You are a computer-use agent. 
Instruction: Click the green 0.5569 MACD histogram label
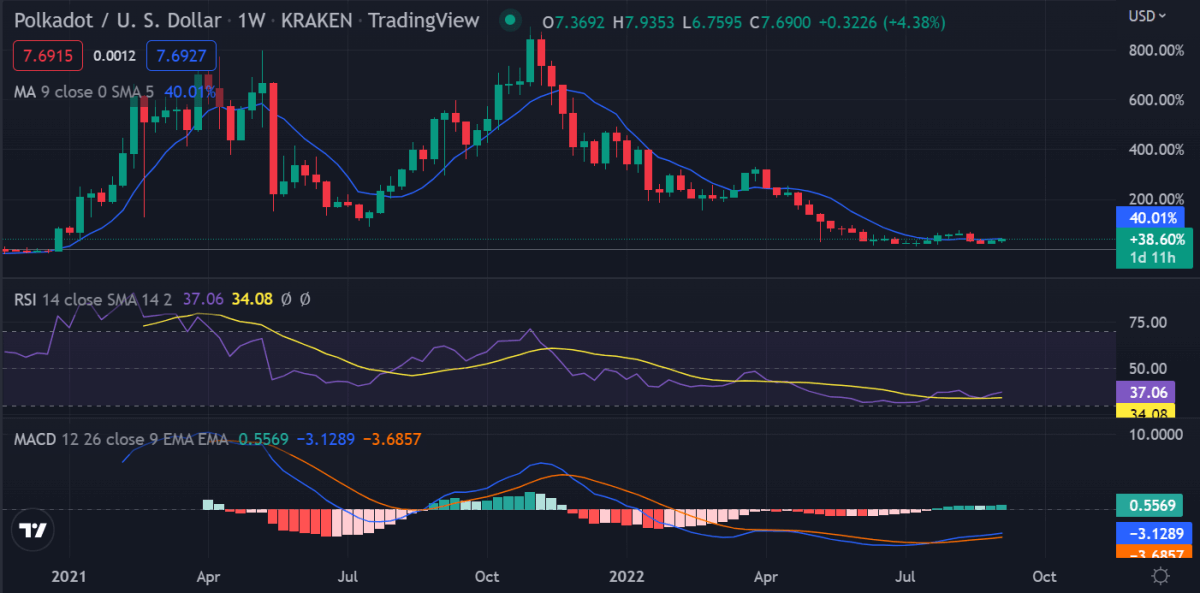point(1149,507)
